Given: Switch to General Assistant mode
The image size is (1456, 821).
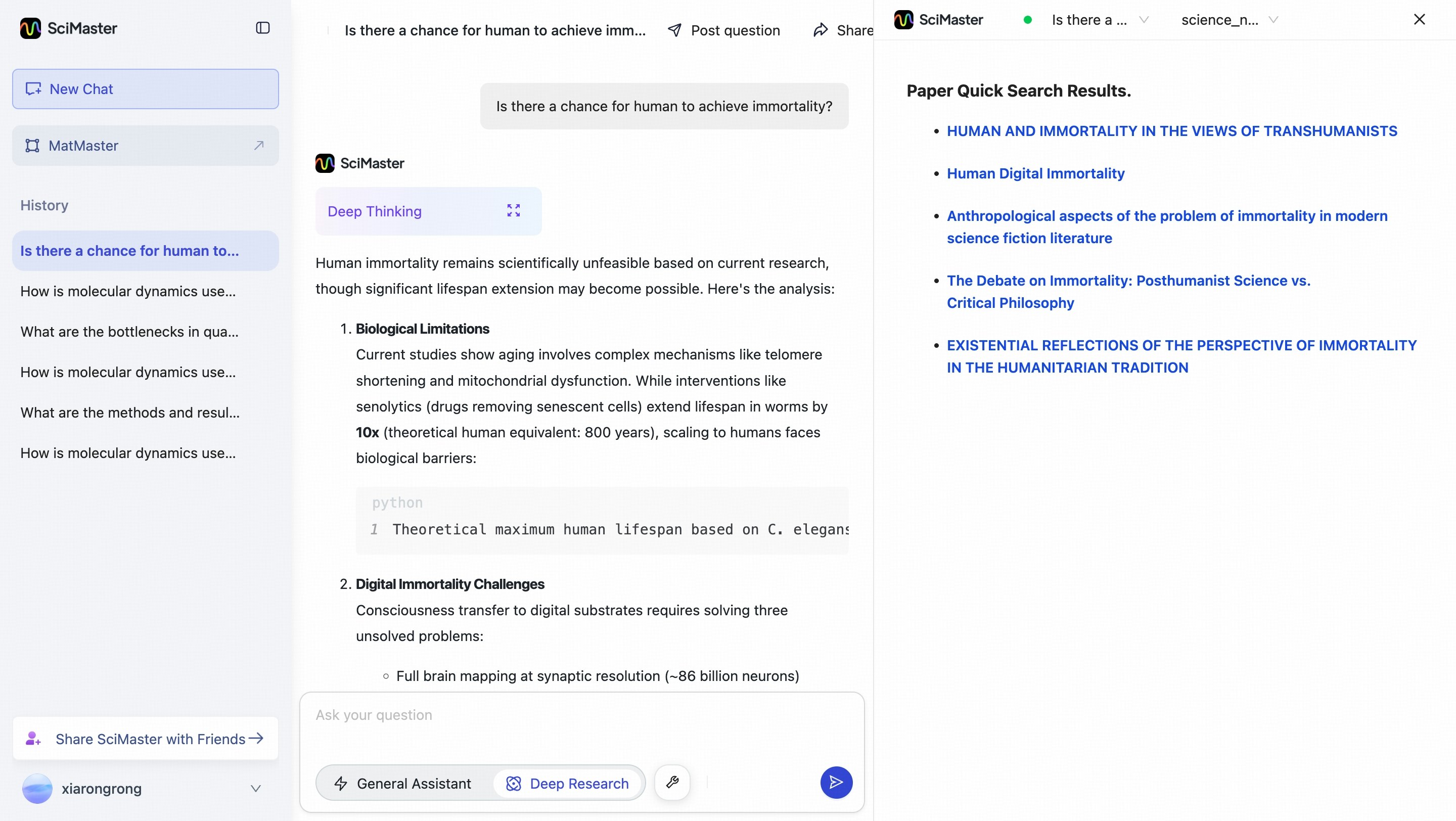Looking at the screenshot, I should point(403,783).
